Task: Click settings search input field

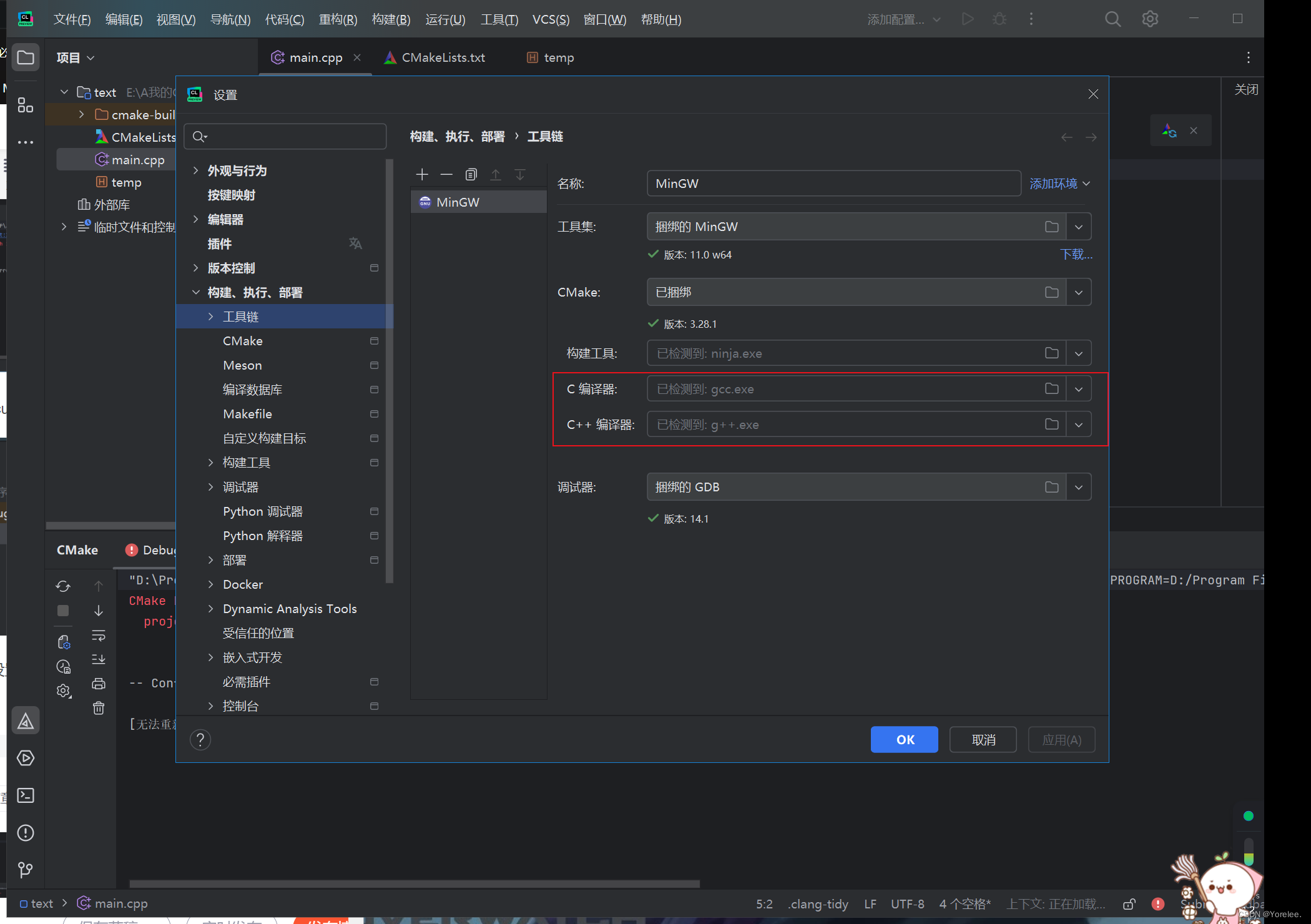Action: [x=285, y=136]
